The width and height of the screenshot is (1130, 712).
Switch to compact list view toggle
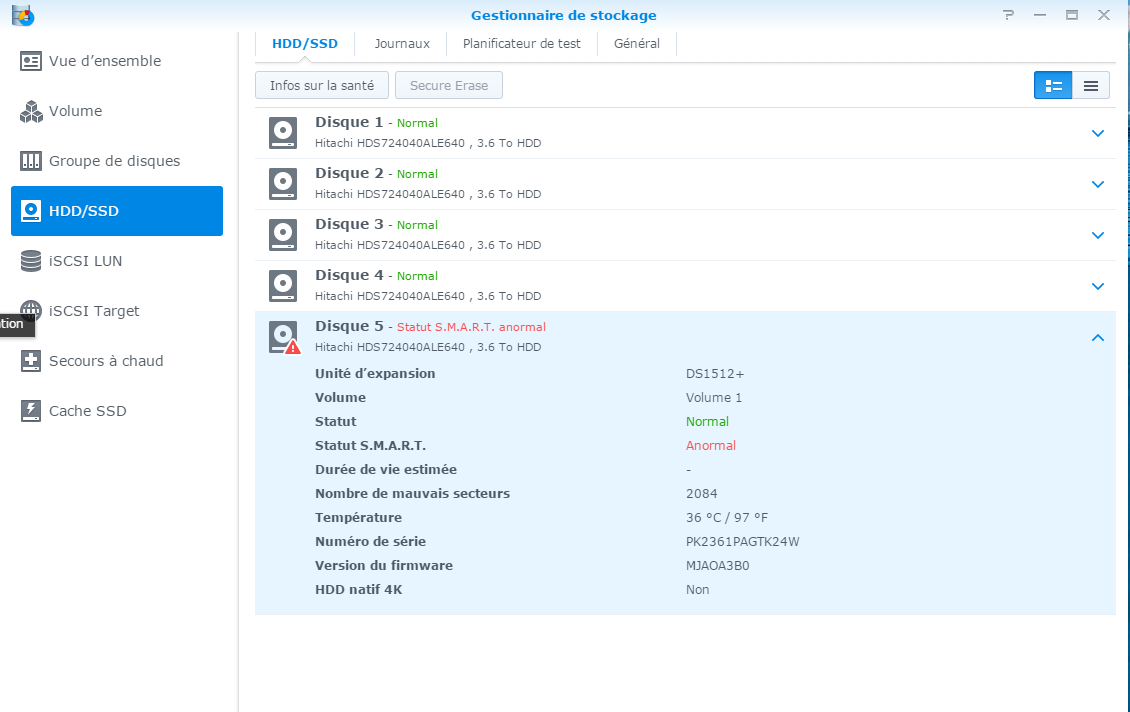(x=1091, y=86)
